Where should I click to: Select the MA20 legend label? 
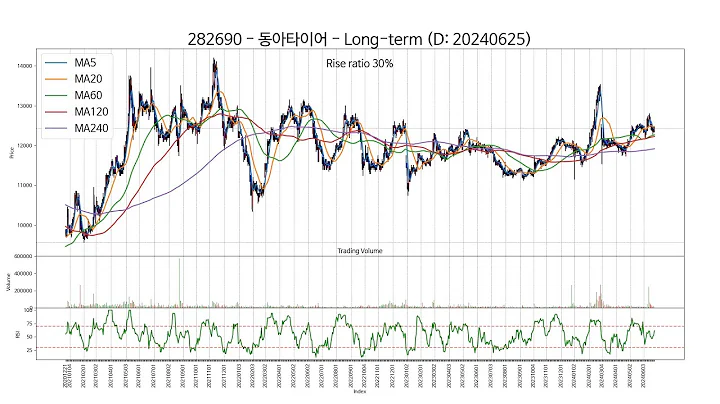[x=88, y=79]
